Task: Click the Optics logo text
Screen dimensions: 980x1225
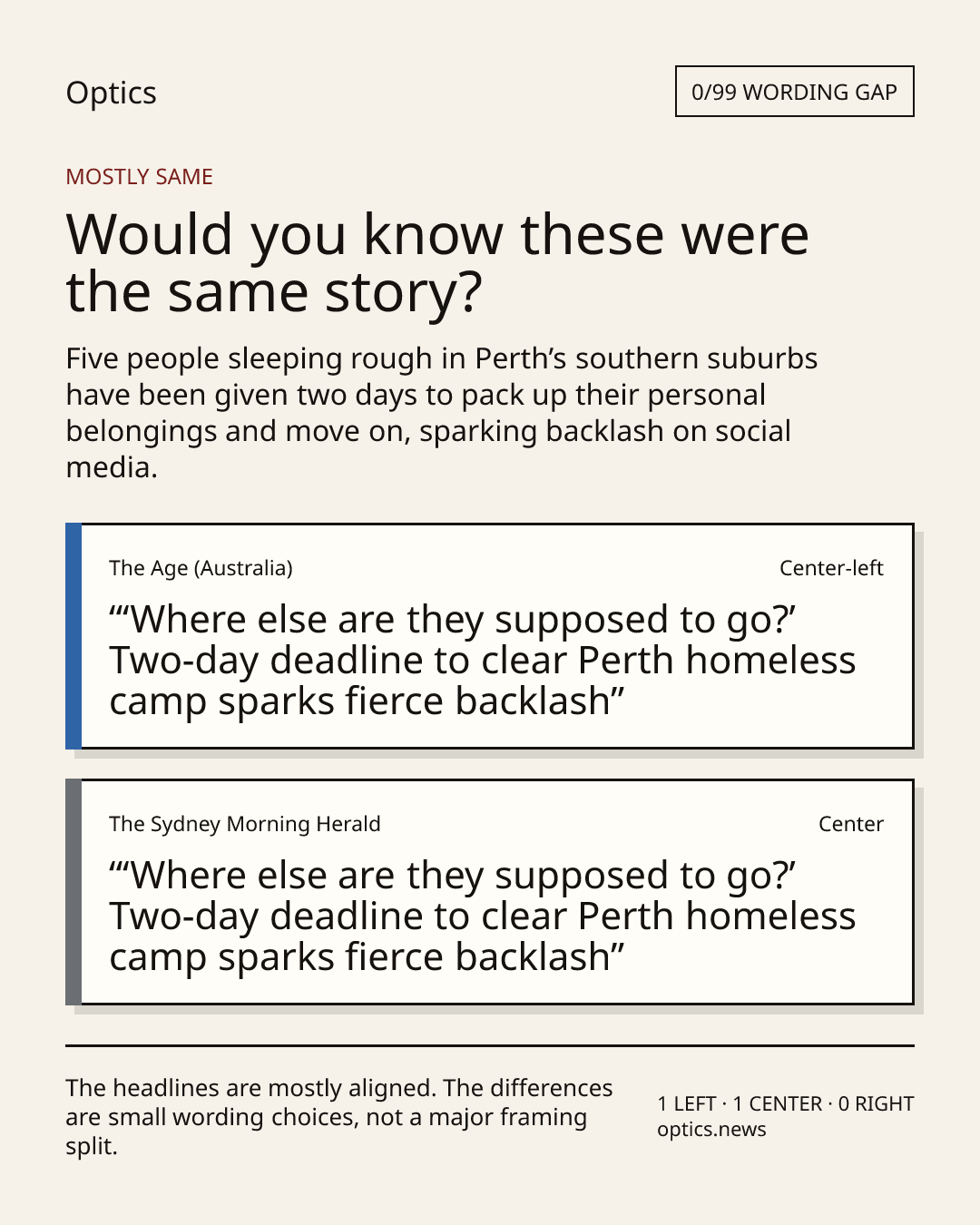Action: click(x=111, y=93)
